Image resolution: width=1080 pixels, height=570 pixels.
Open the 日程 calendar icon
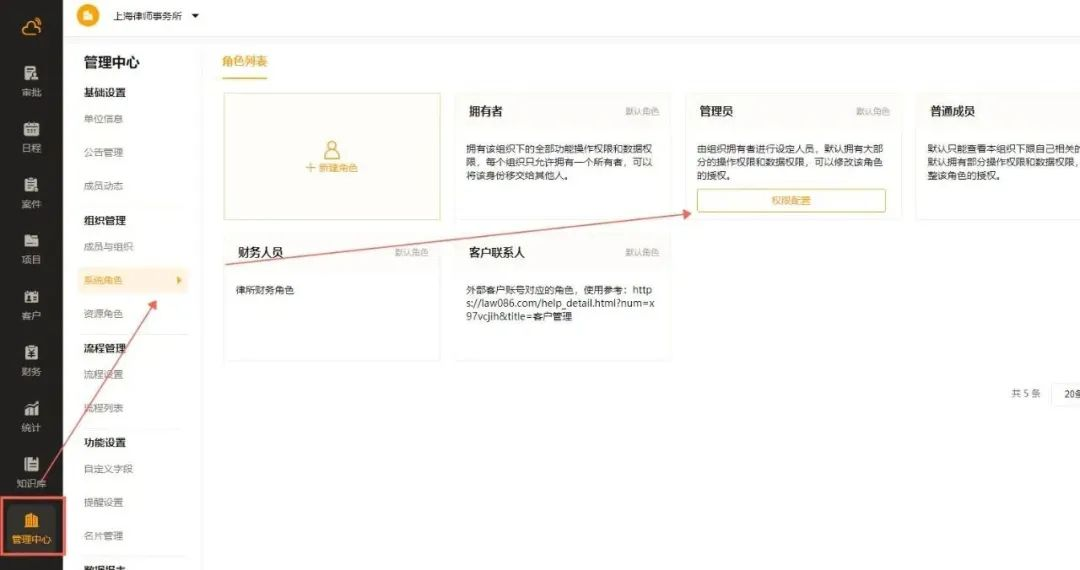pyautogui.click(x=31, y=135)
